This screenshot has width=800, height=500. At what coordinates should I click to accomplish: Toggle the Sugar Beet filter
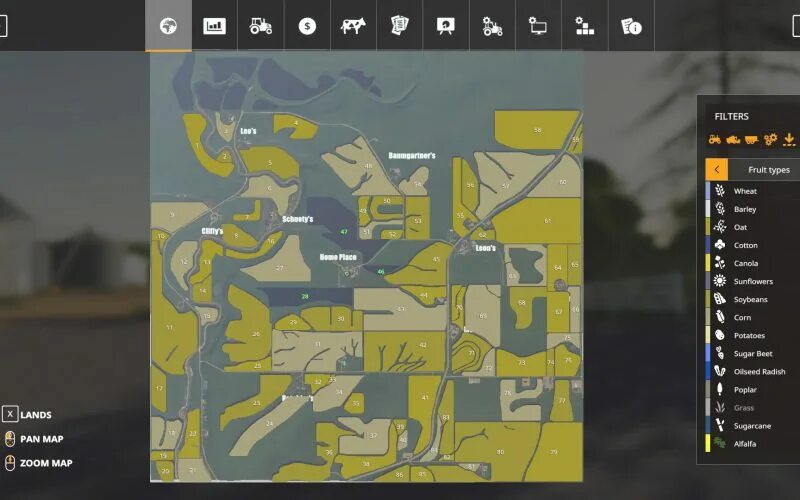[753, 354]
